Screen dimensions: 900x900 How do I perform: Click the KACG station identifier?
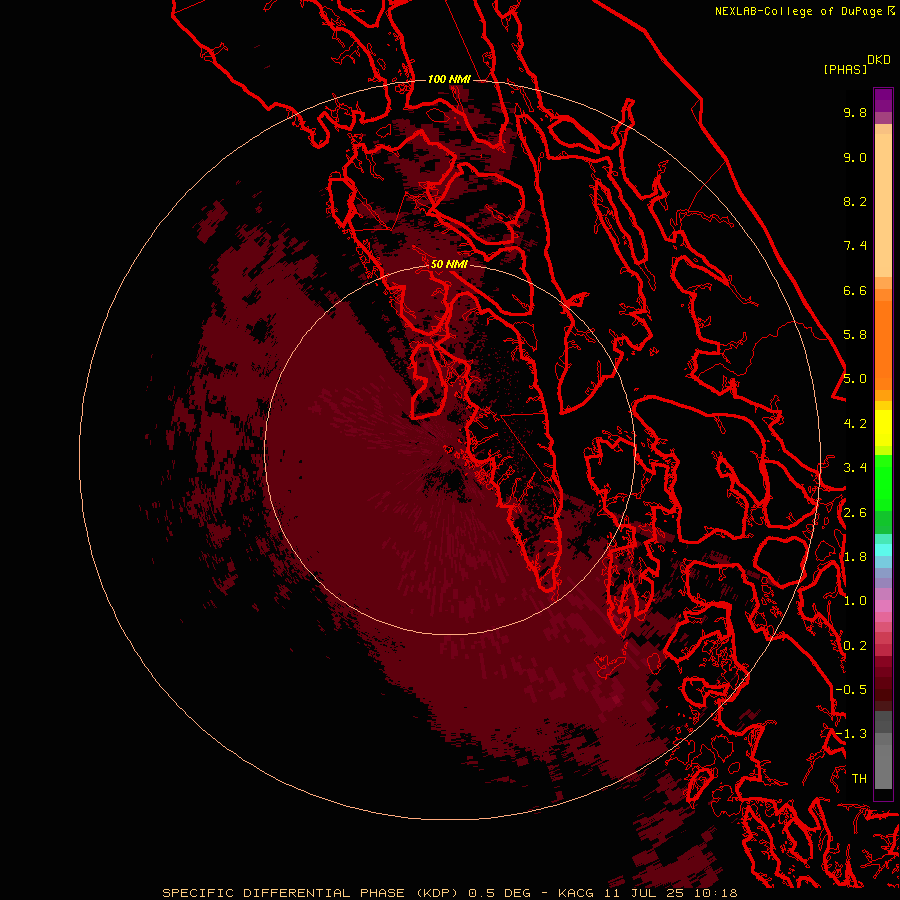click(x=576, y=893)
